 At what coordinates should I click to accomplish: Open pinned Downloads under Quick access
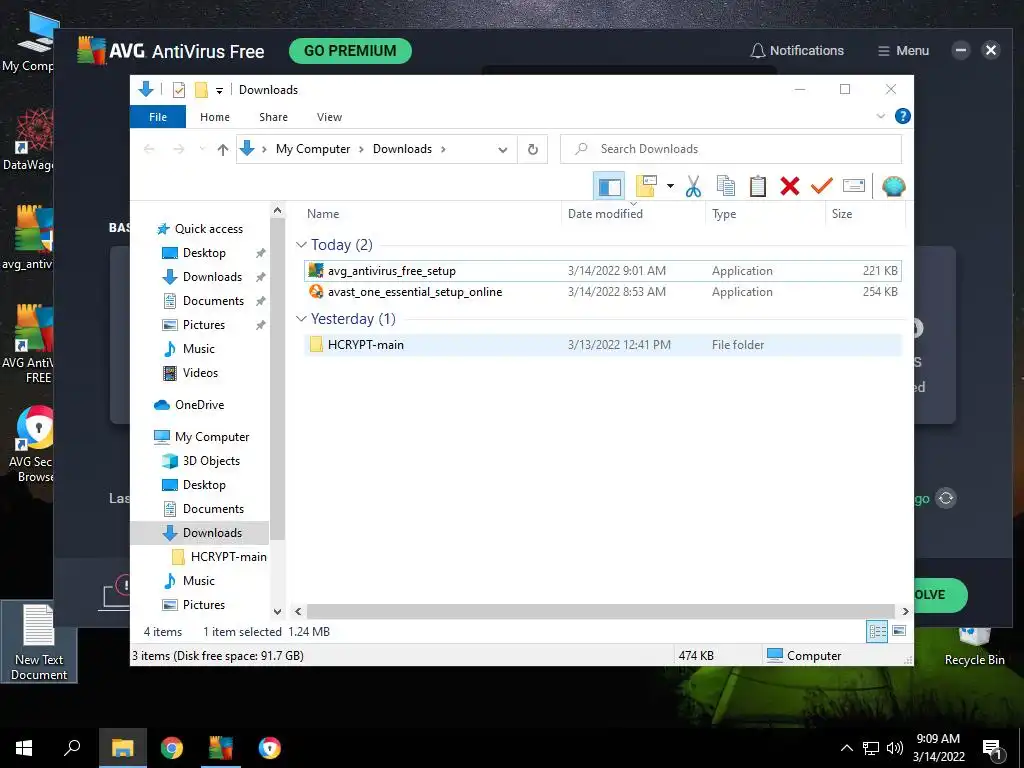212,277
